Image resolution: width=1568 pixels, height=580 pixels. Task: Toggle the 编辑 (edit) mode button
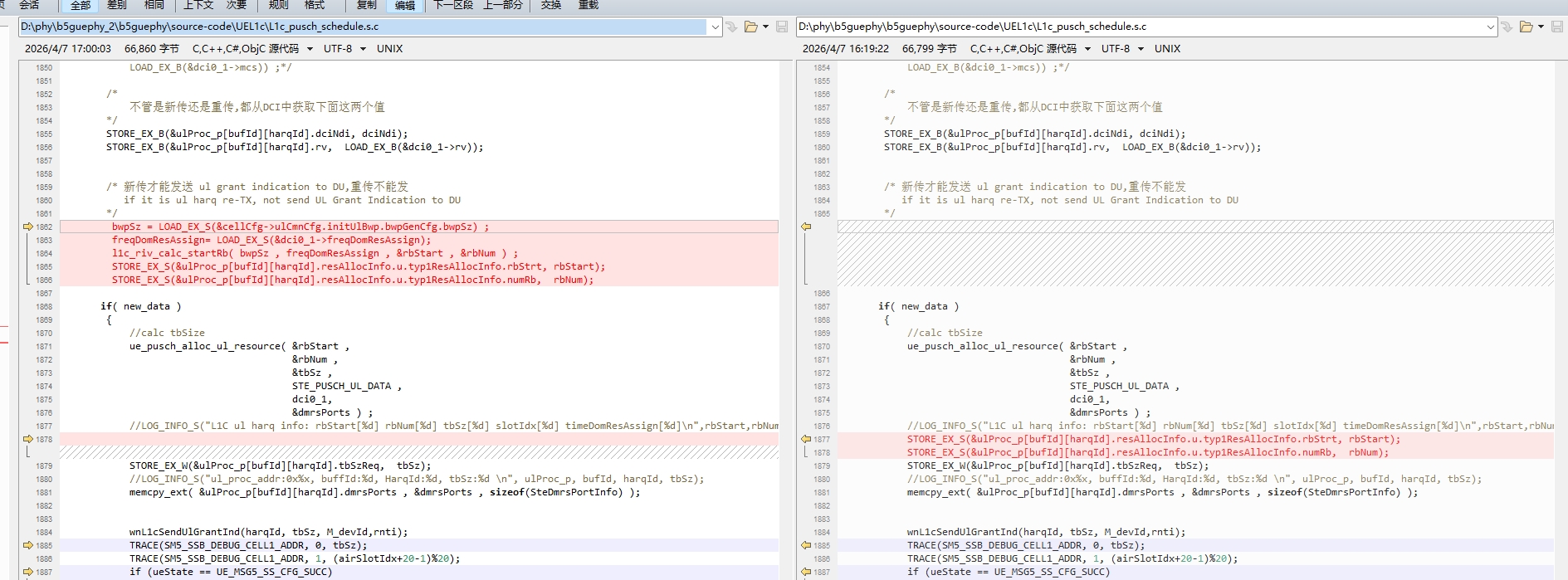click(x=405, y=5)
